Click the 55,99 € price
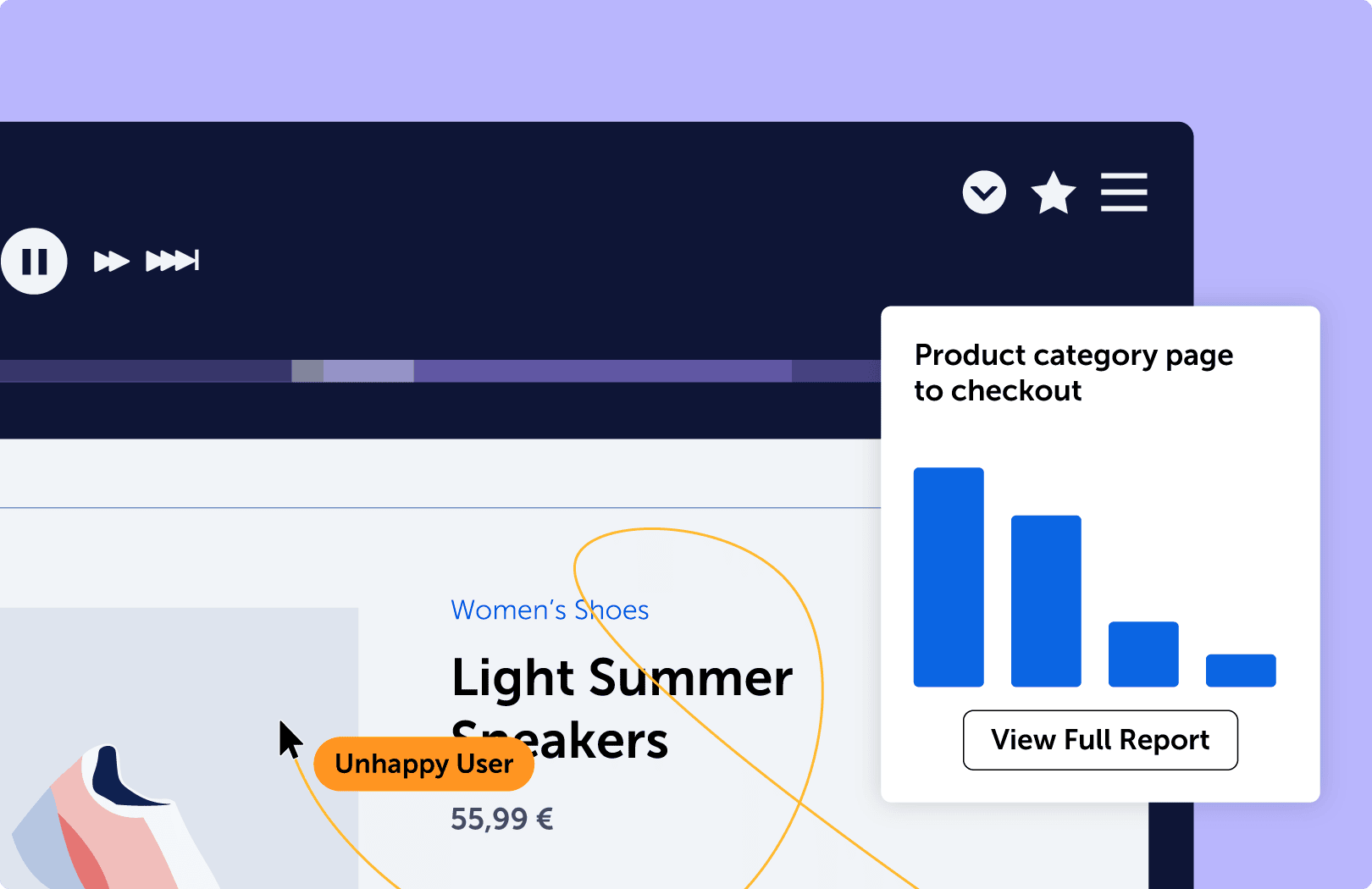1372x889 pixels. coord(501,819)
